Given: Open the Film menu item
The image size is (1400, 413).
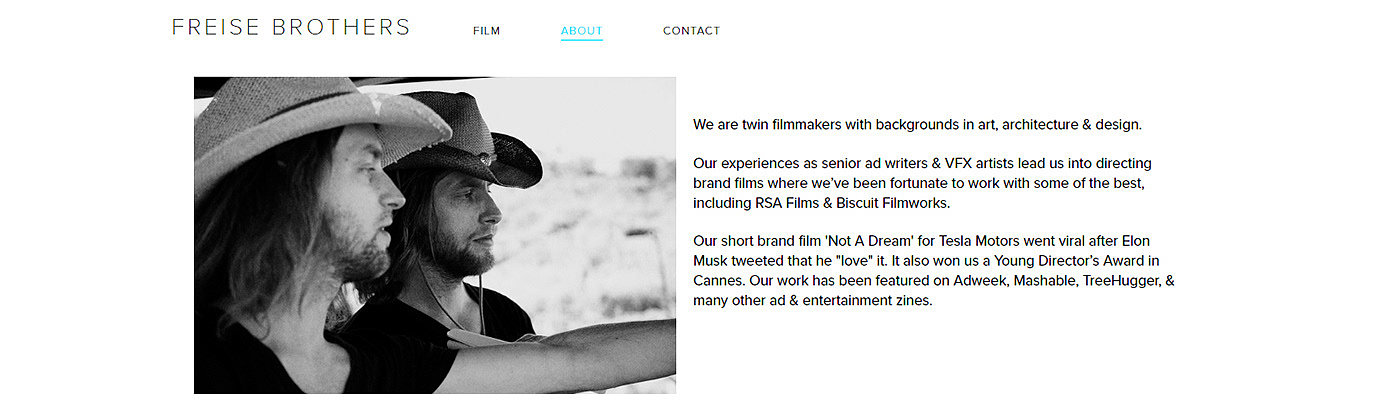Looking at the screenshot, I should 486,31.
